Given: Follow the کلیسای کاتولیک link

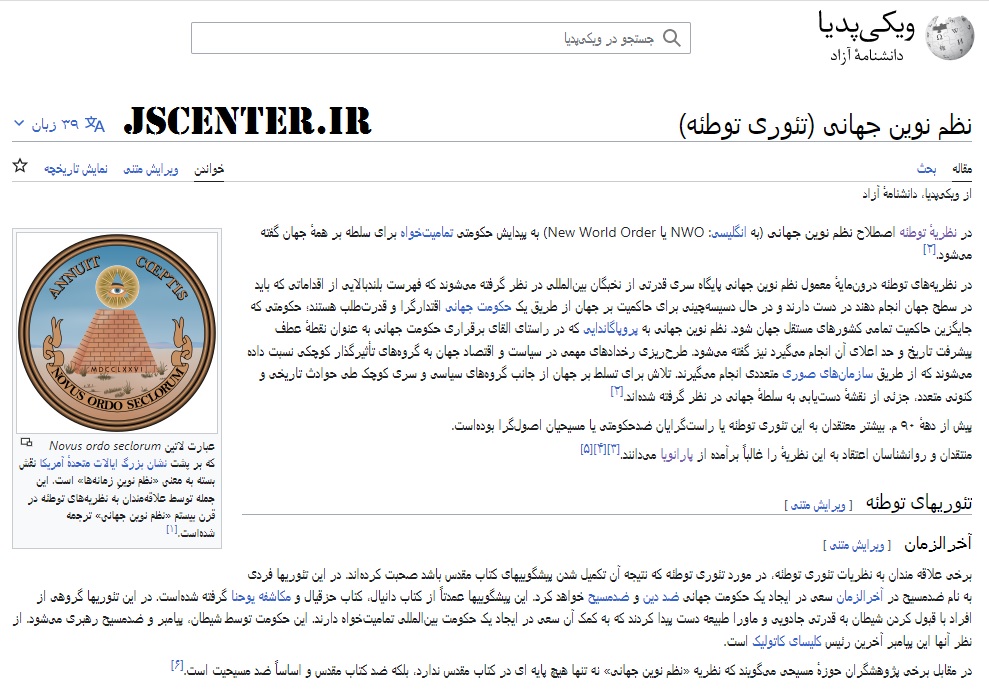Looking at the screenshot, I should (787, 641).
